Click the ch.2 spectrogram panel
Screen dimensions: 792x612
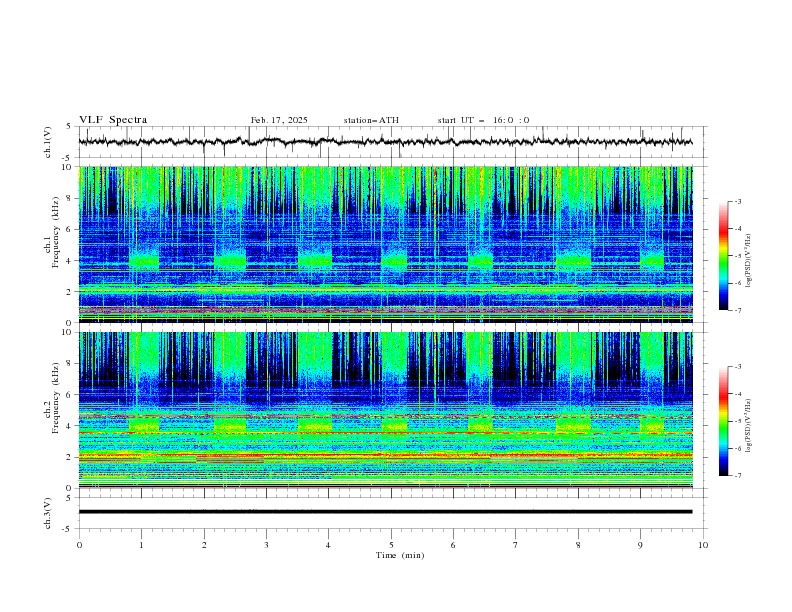coord(385,410)
